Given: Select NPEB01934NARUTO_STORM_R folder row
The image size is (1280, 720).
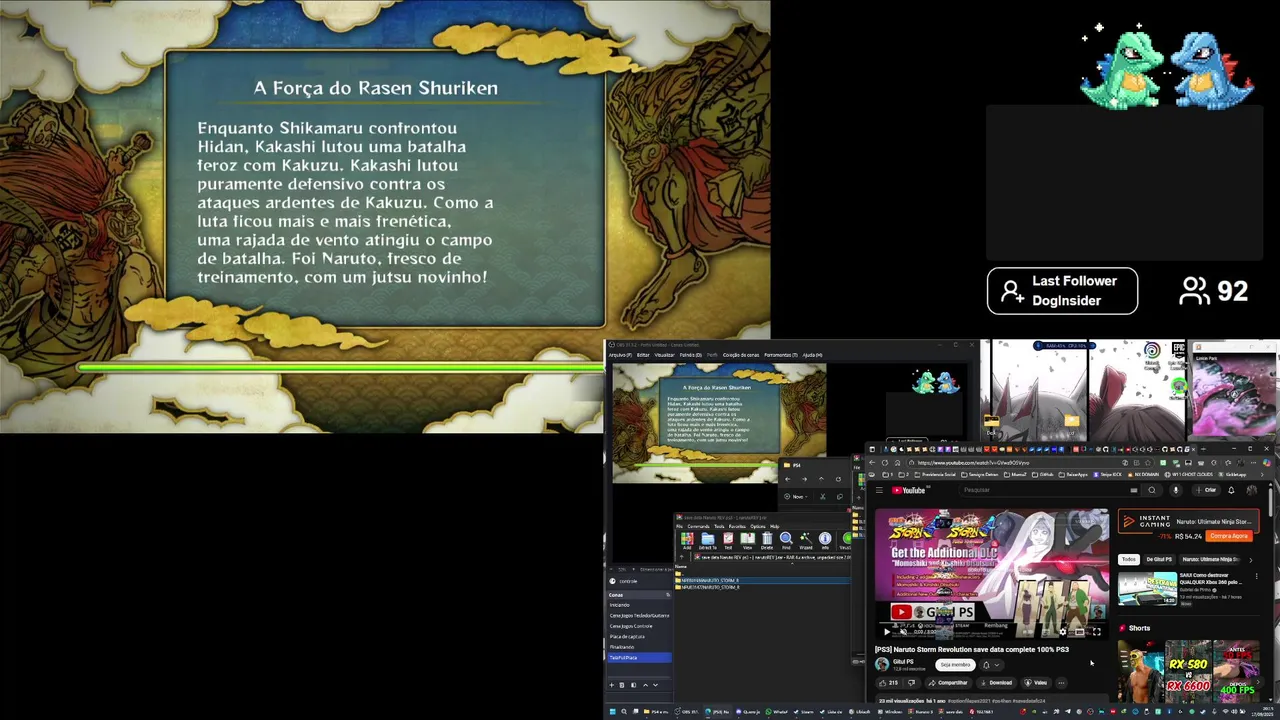Looking at the screenshot, I should coord(763,580).
